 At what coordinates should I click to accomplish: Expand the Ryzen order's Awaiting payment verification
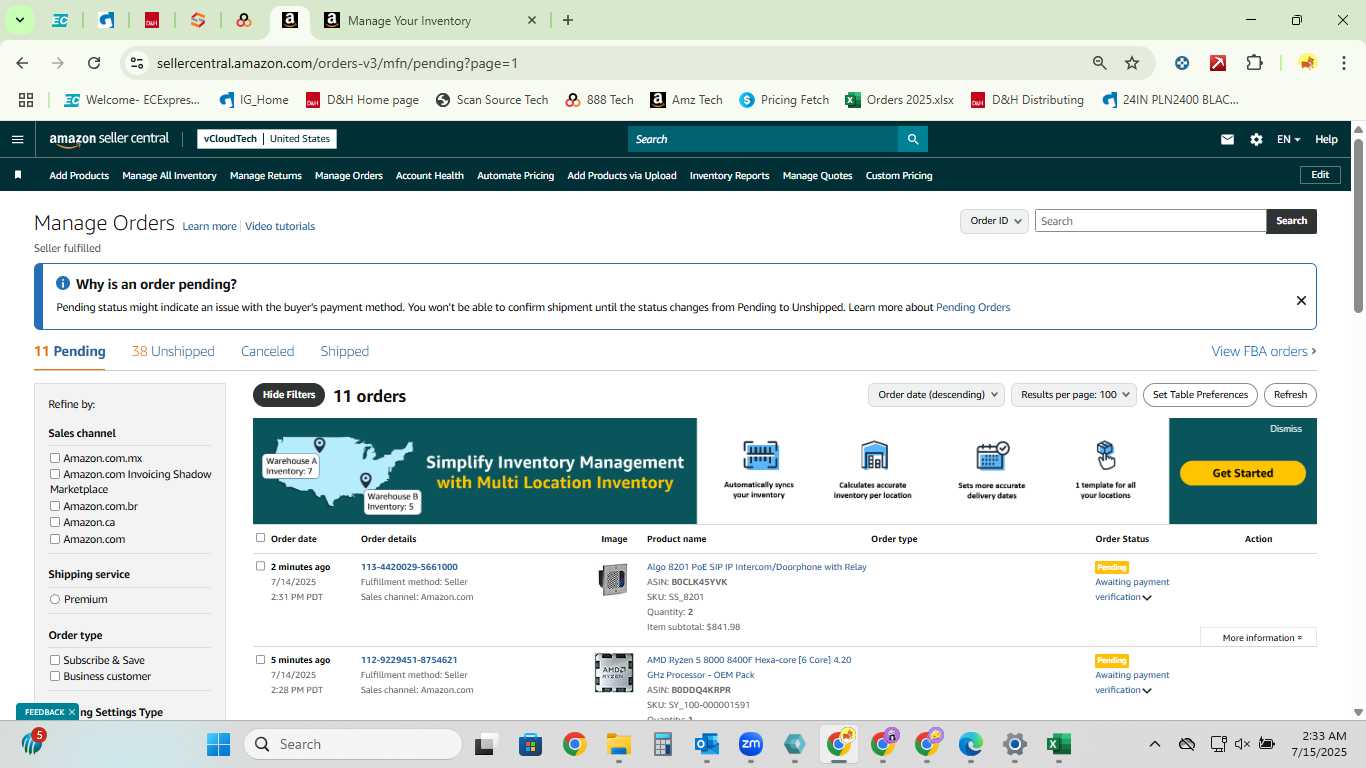[x=1147, y=691]
